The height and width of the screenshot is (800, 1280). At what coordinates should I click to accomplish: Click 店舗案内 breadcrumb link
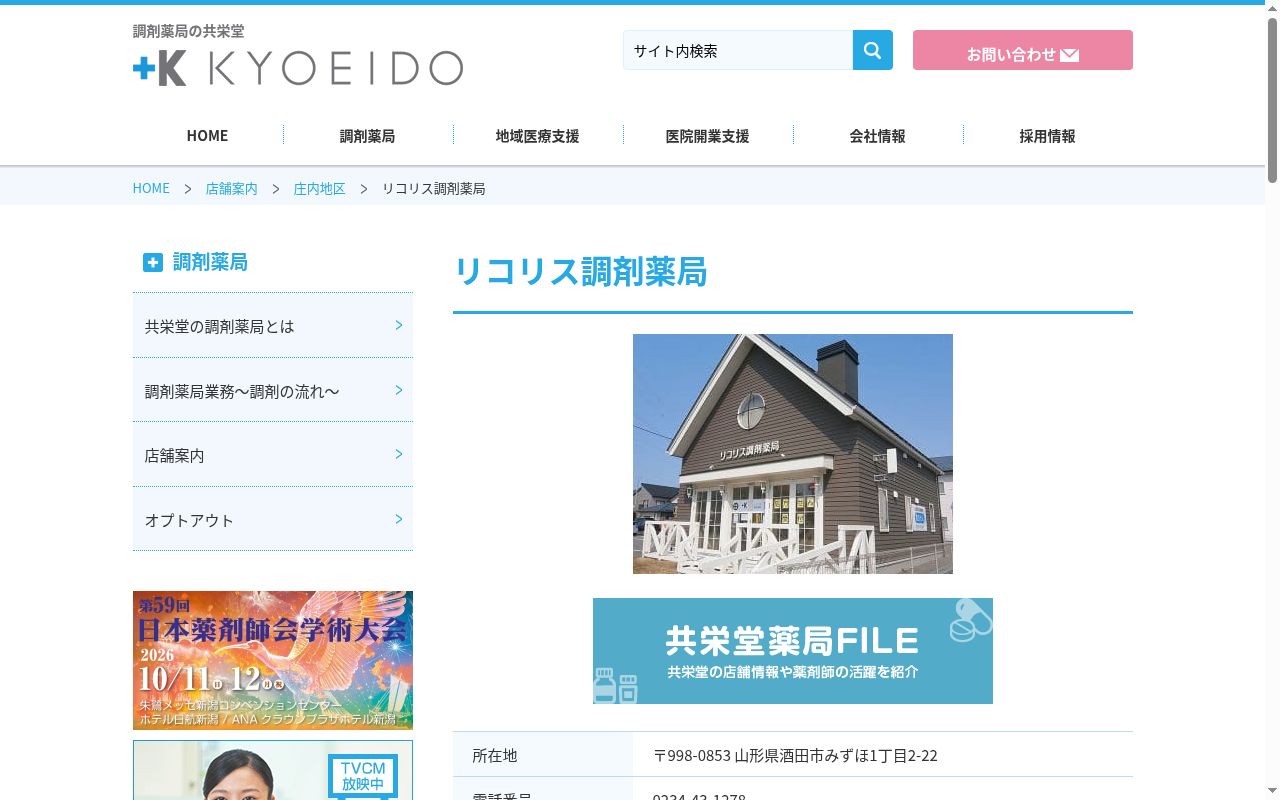tap(231, 188)
